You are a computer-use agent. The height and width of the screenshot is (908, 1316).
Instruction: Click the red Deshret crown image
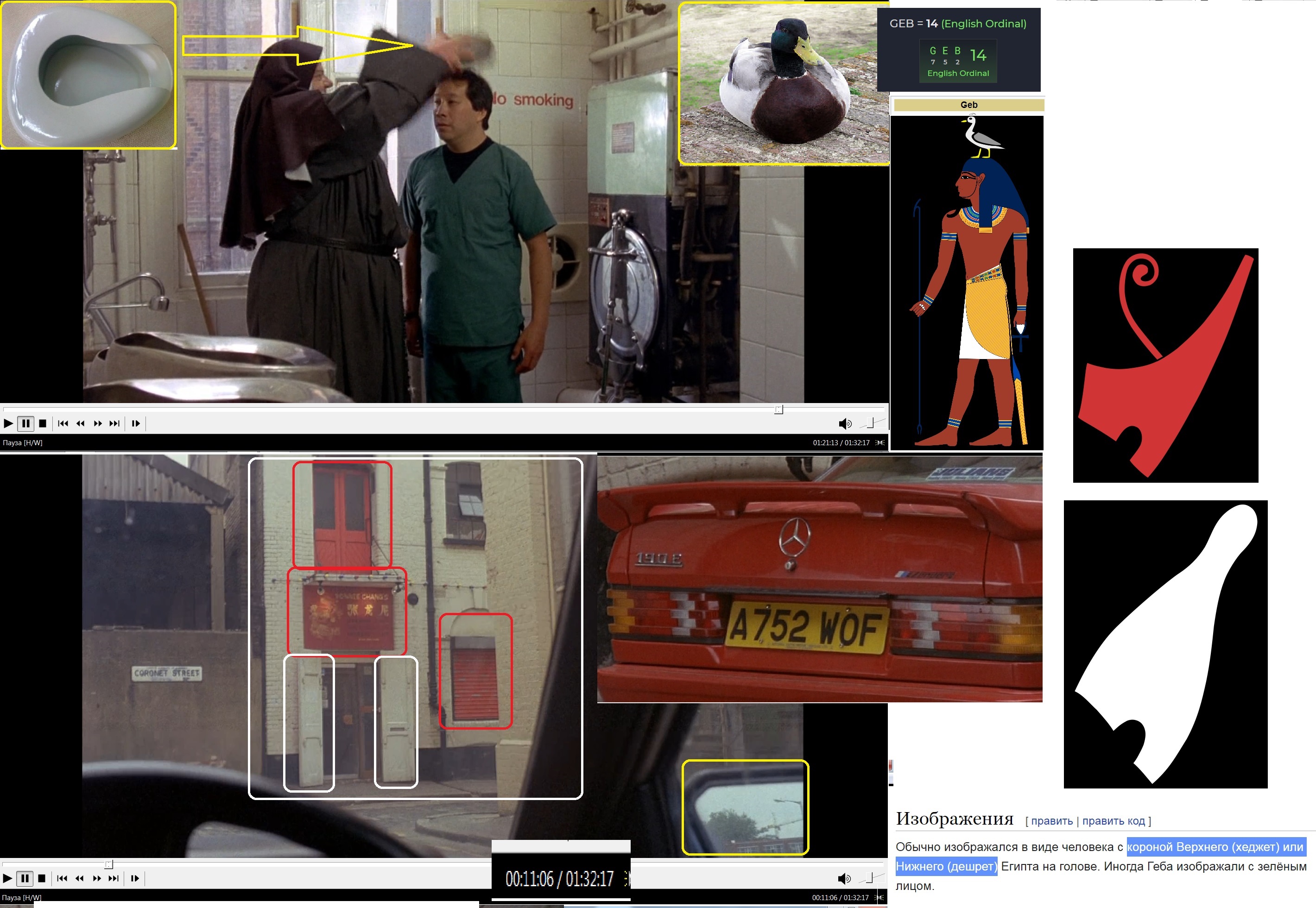(x=1165, y=365)
